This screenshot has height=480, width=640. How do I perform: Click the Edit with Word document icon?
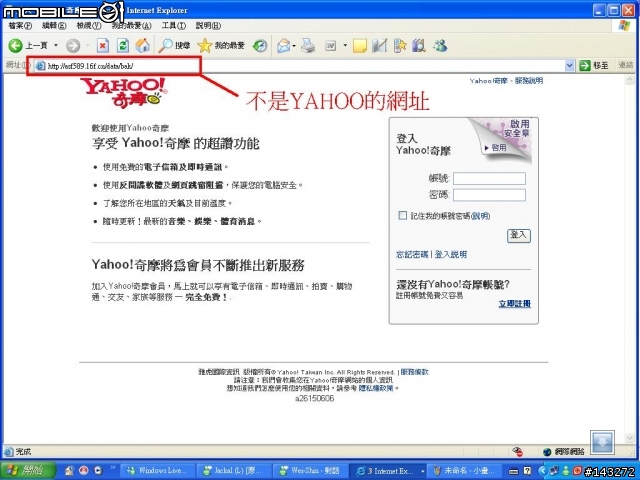[331, 46]
